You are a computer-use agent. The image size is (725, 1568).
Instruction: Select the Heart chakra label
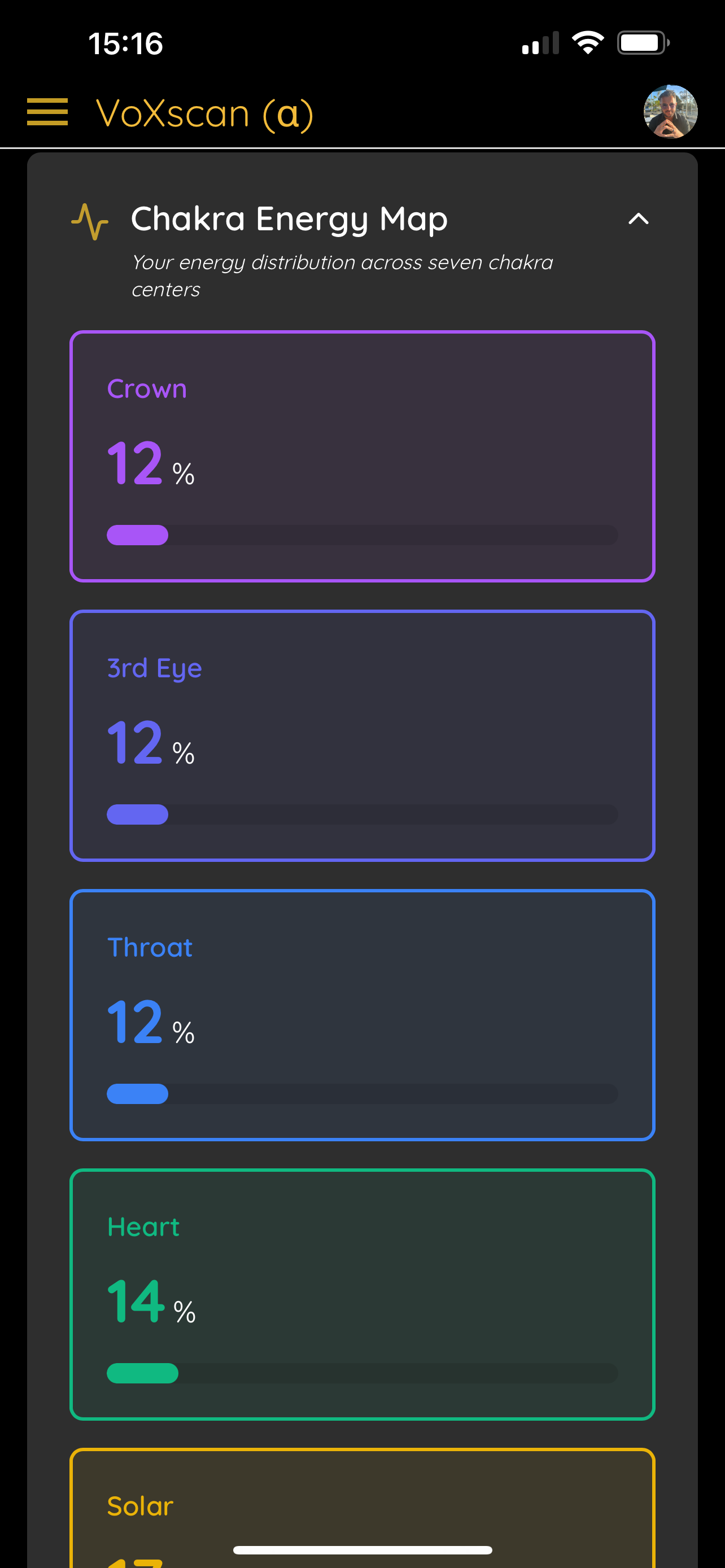pos(143,1227)
